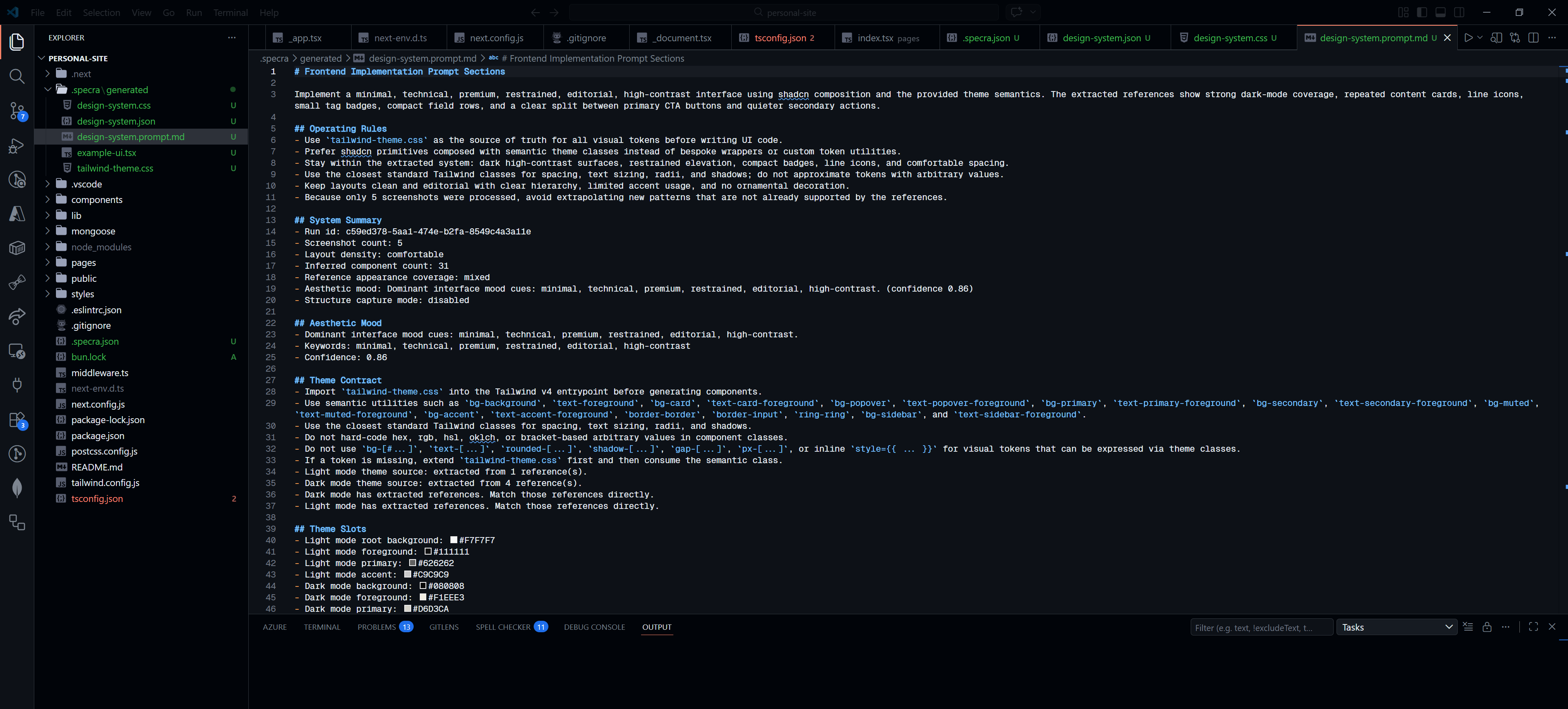Open the Terminal menu
The width and height of the screenshot is (1568, 709).
click(230, 12)
